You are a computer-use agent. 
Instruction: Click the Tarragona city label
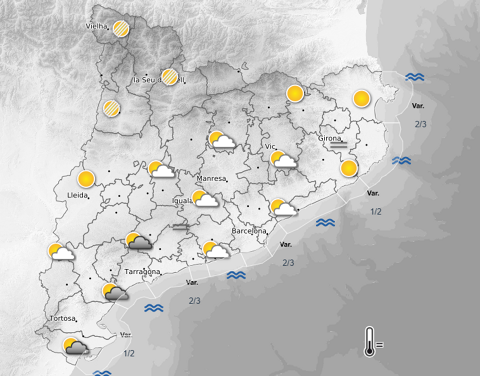(142, 272)
